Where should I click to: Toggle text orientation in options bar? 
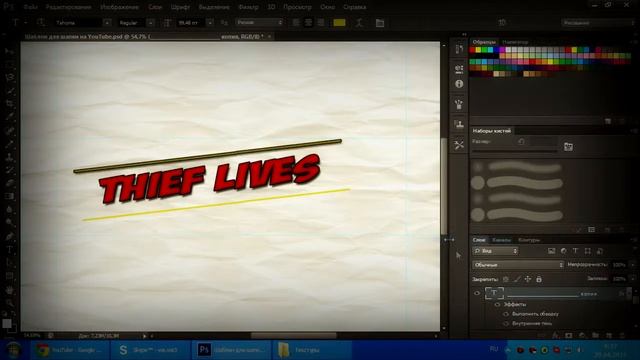coord(40,23)
